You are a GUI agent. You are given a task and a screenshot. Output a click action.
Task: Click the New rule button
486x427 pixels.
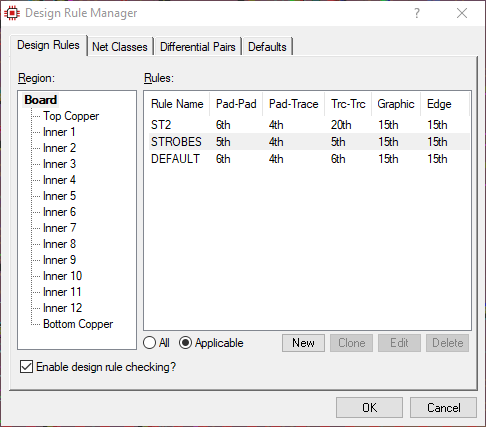(303, 343)
